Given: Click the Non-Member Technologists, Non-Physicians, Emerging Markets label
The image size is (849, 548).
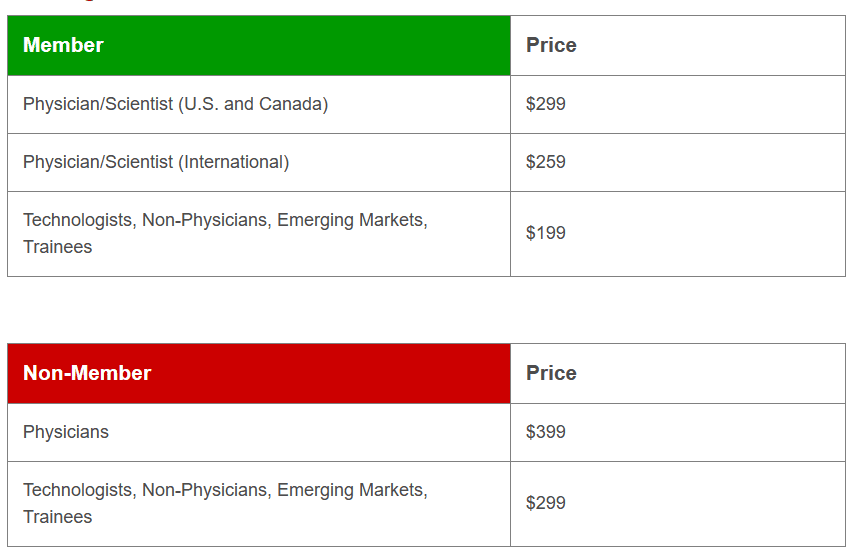Looking at the screenshot, I should pyautogui.click(x=225, y=490).
